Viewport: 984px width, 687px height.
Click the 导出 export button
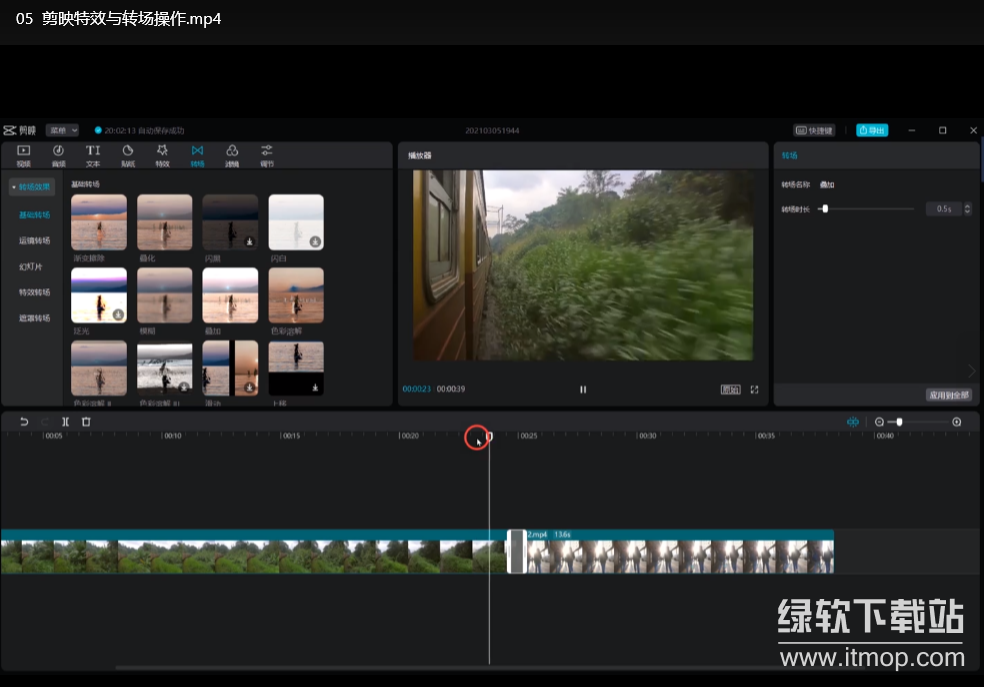coord(872,130)
